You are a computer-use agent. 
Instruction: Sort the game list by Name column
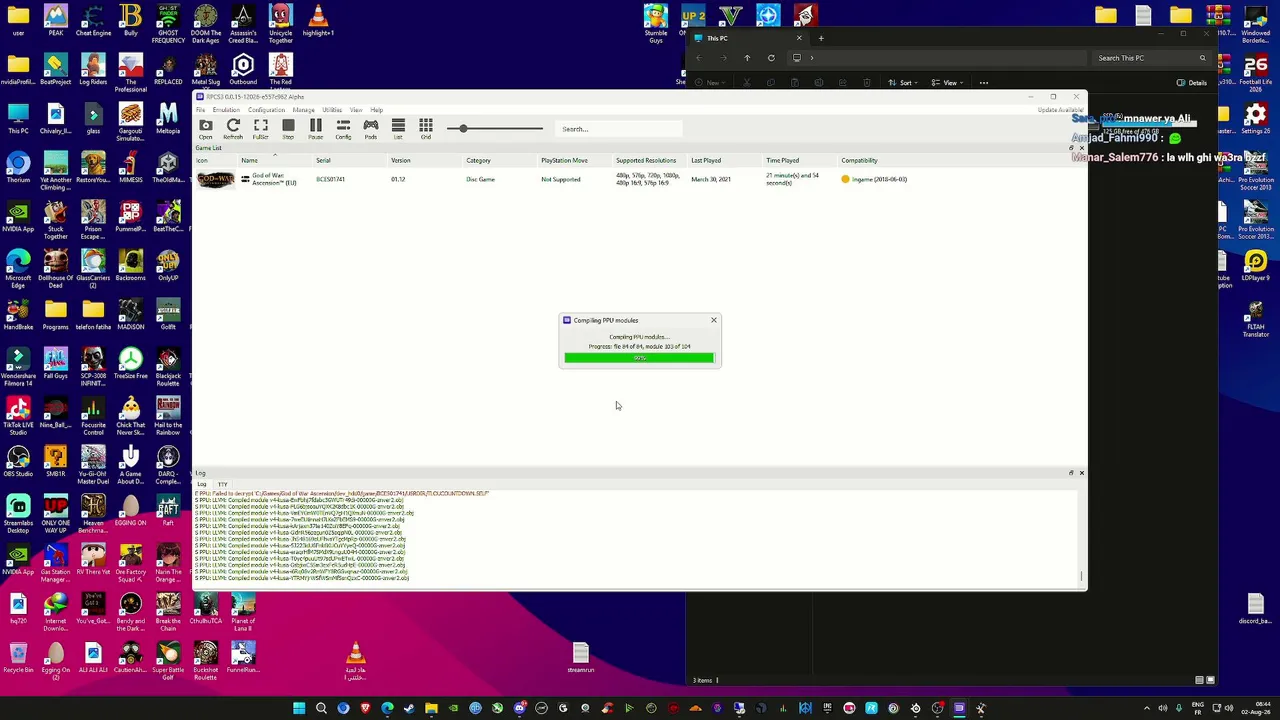click(249, 160)
